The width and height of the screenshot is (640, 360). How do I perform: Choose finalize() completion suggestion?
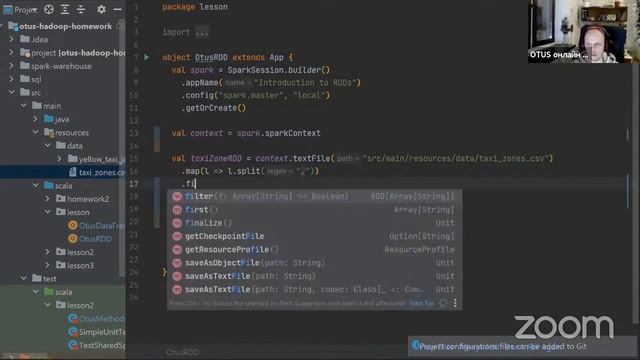(x=314, y=223)
